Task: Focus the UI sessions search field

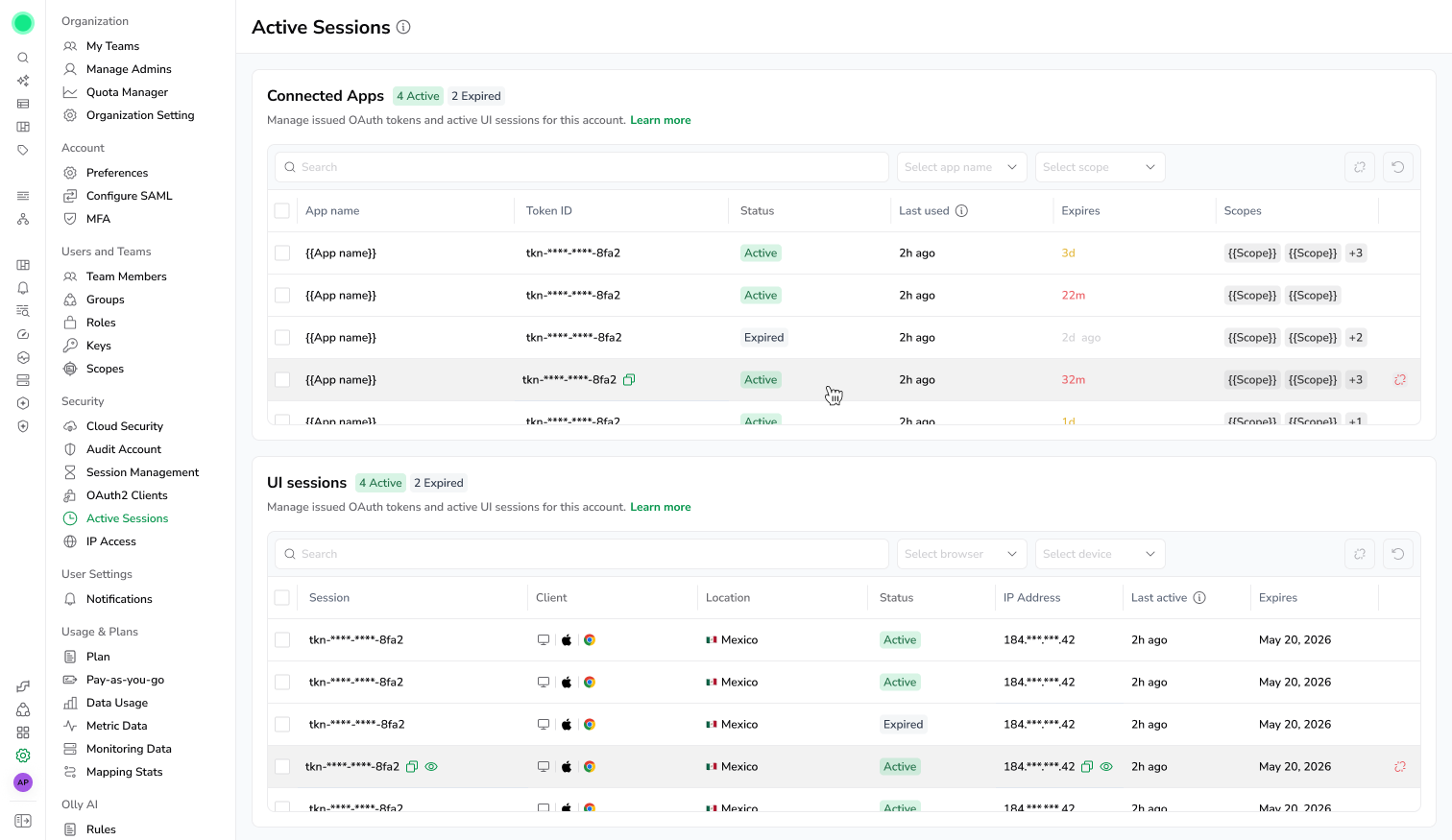Action: (582, 554)
